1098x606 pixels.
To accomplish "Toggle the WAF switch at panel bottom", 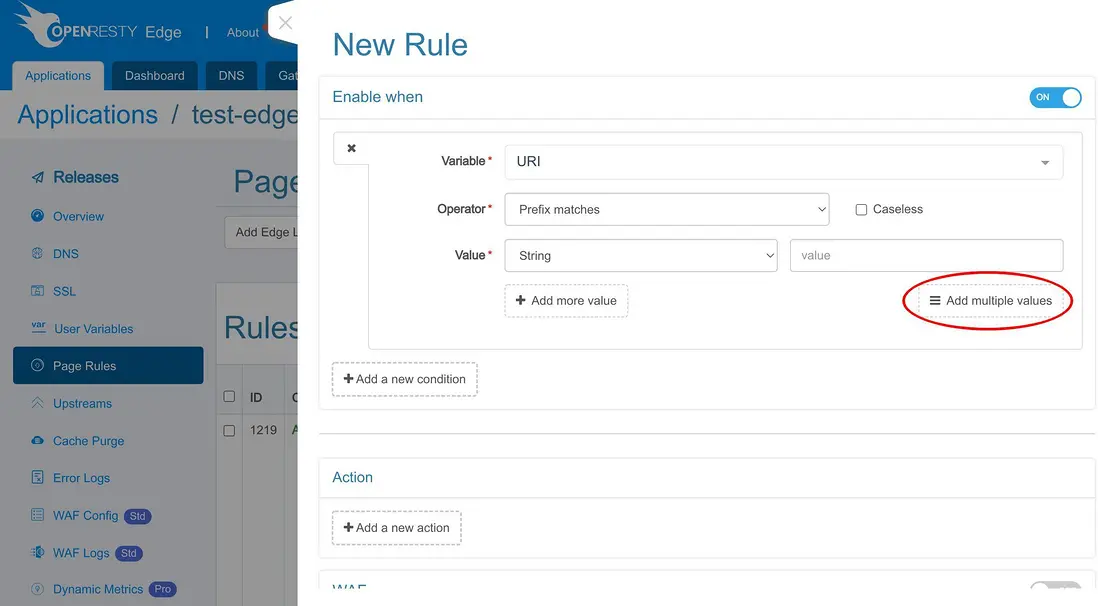I will point(1055,587).
